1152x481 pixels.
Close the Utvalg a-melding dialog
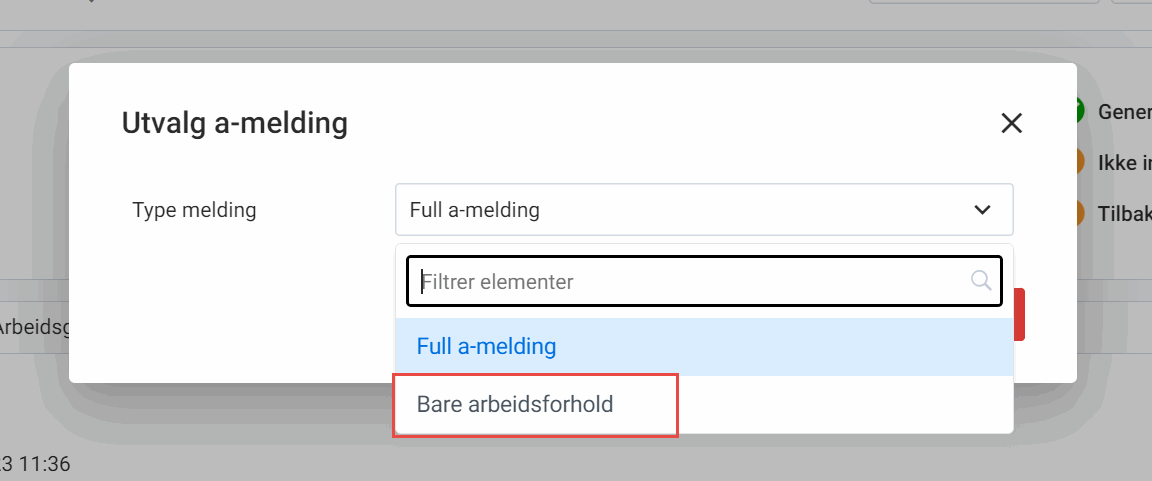pos(1011,123)
